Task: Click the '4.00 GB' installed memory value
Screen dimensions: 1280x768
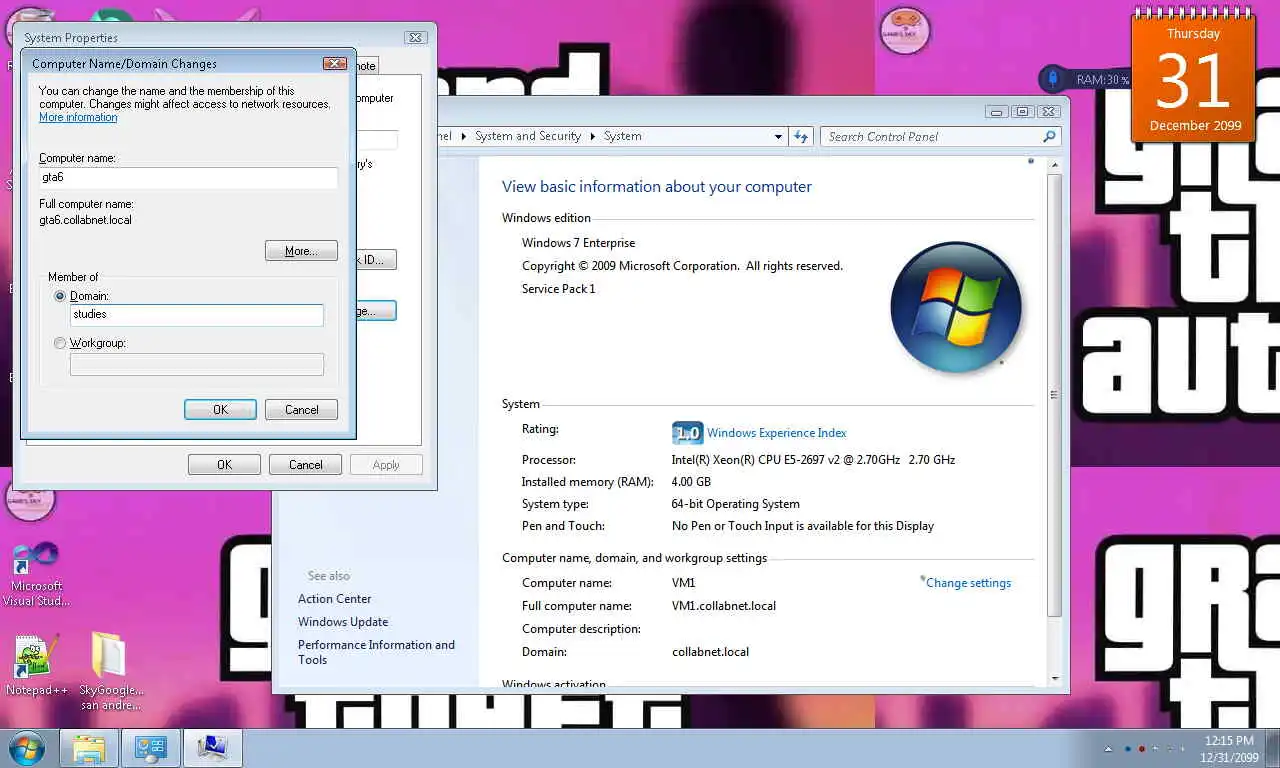Action: pos(691,482)
